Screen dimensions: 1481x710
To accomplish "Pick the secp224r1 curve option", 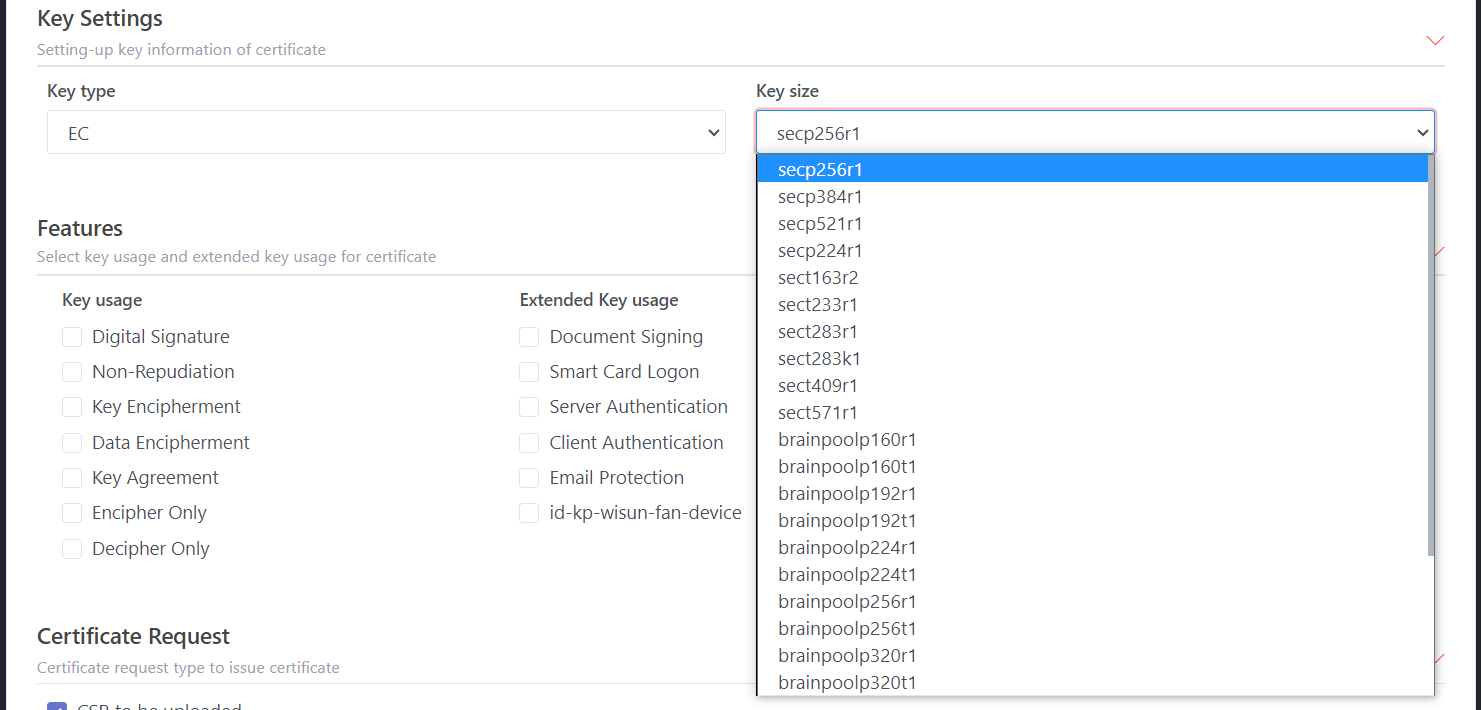I will (x=820, y=251).
